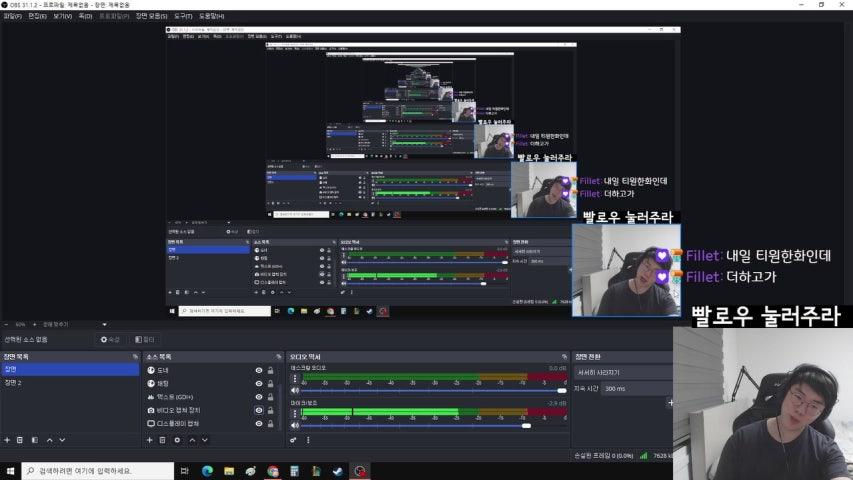Add a new source with plus icon
This screenshot has width=853, height=480.
click(x=150, y=440)
